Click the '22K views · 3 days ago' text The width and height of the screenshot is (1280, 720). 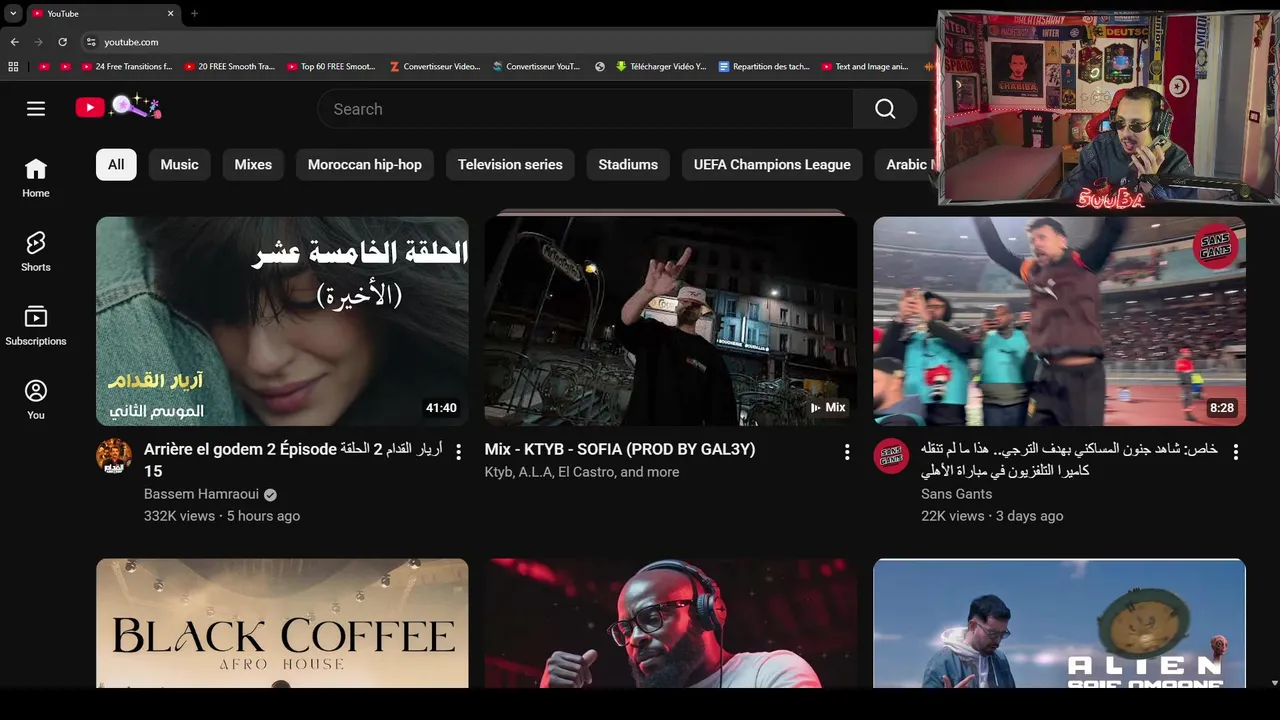[x=992, y=516]
